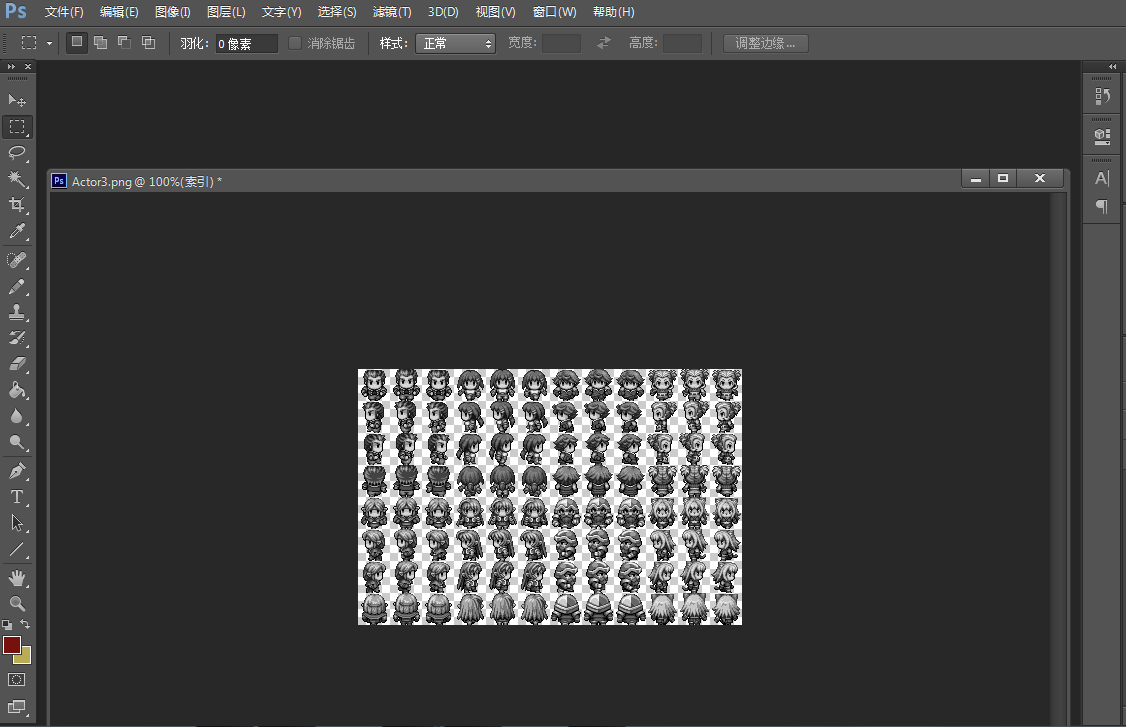Select the History Brush tool
The width and height of the screenshot is (1126, 727).
pyautogui.click(x=17, y=338)
